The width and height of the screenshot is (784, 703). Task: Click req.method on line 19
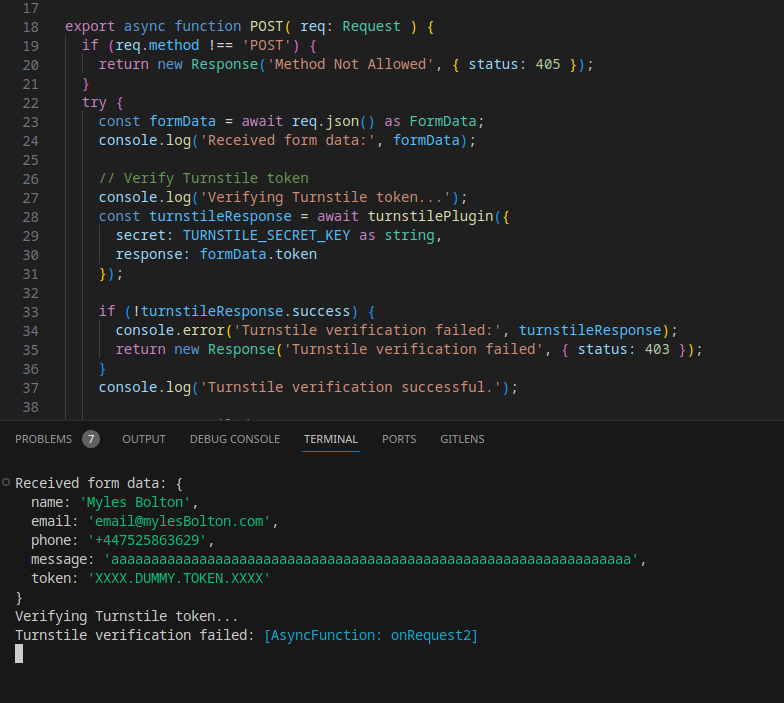pyautogui.click(x=158, y=45)
